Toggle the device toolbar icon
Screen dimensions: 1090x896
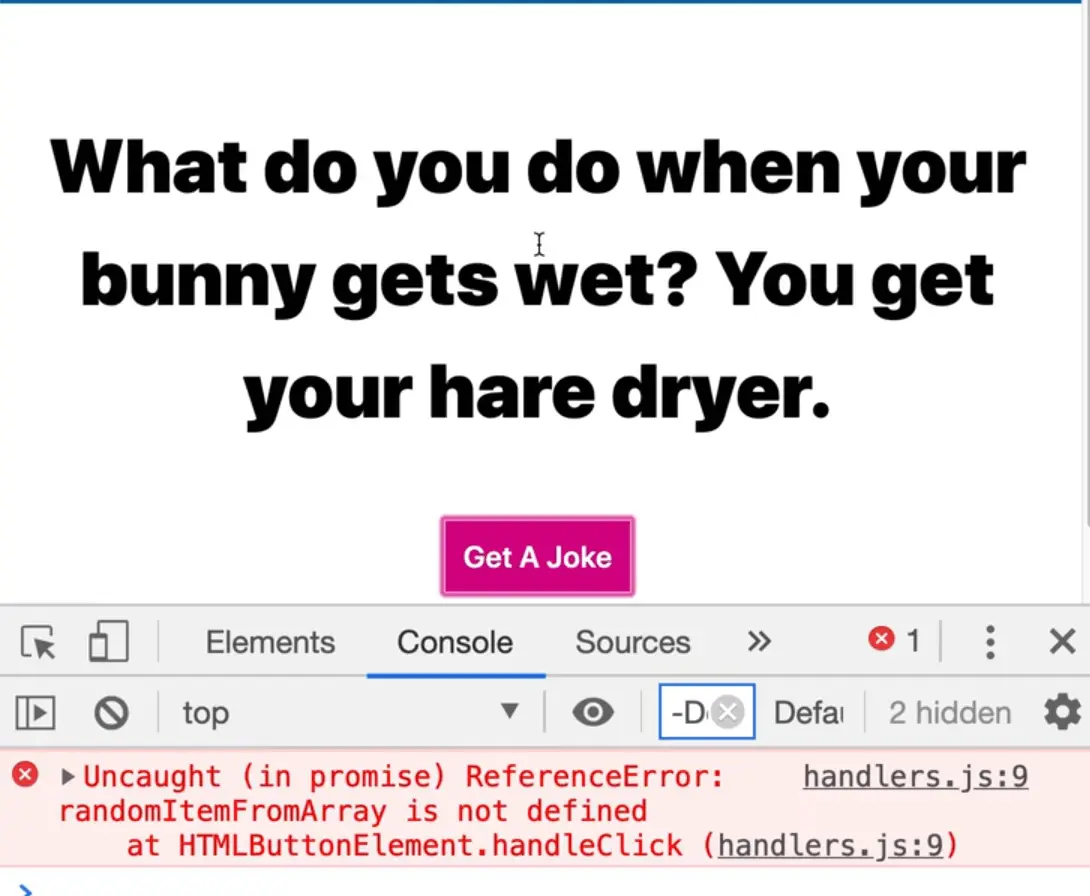[x=108, y=642]
